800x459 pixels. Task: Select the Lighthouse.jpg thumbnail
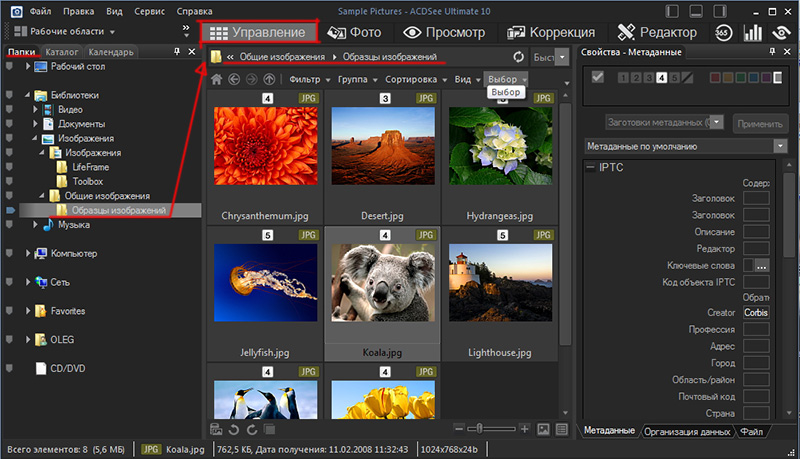(500, 283)
